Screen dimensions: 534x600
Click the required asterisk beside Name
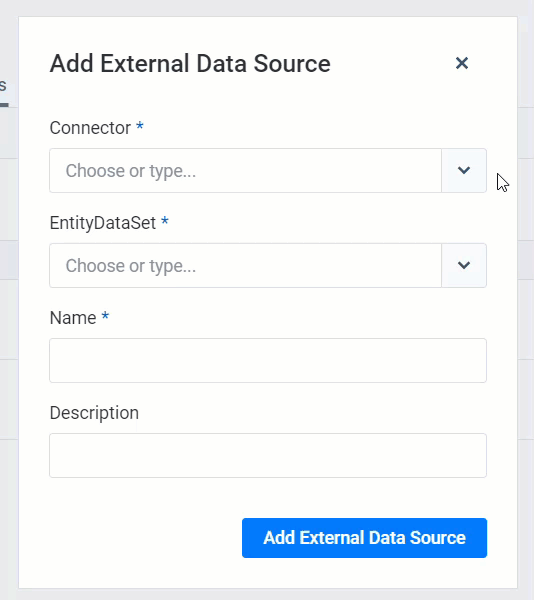pyautogui.click(x=105, y=316)
